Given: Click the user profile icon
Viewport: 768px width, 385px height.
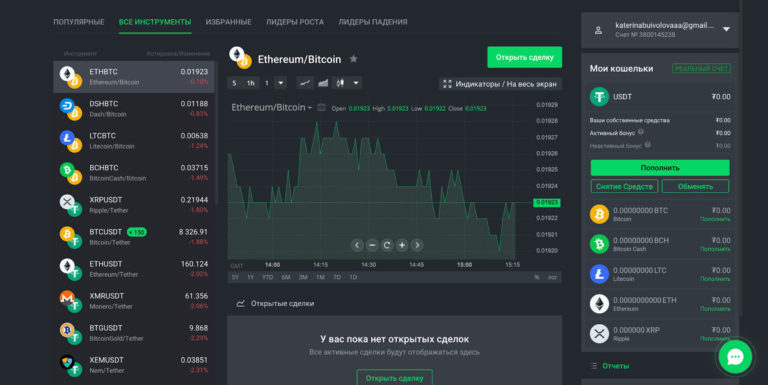Looking at the screenshot, I should (598, 30).
